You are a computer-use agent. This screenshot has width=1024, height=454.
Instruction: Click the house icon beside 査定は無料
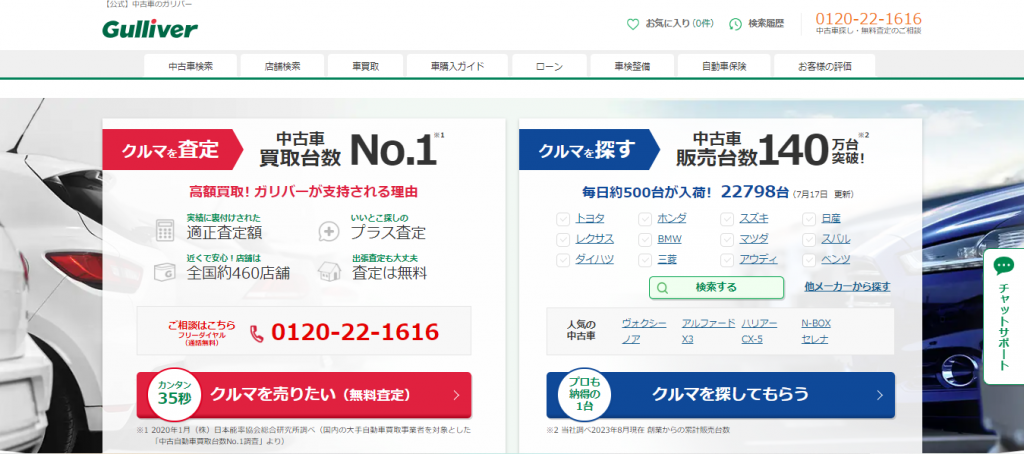point(328,271)
